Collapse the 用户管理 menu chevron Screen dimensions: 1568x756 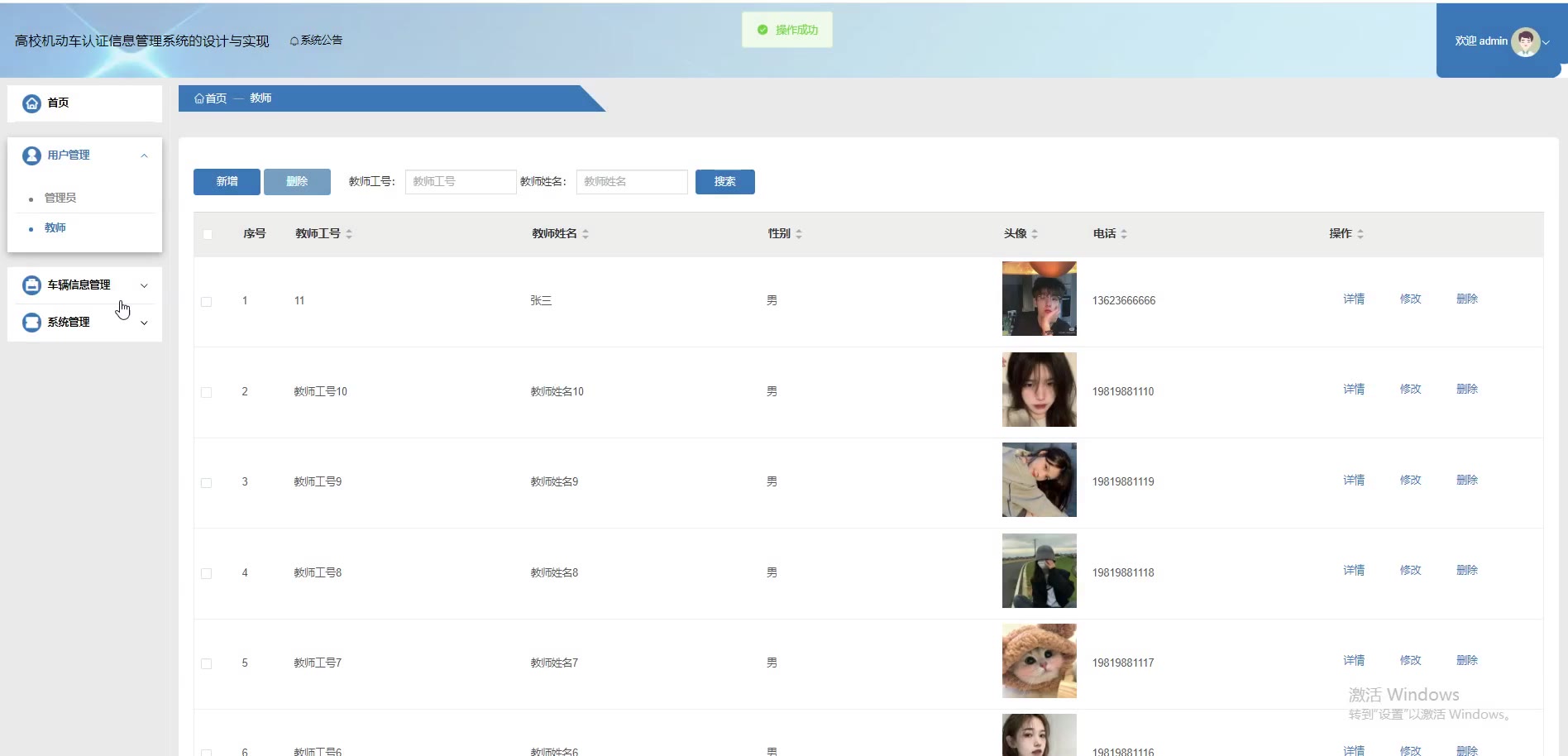pyautogui.click(x=145, y=156)
